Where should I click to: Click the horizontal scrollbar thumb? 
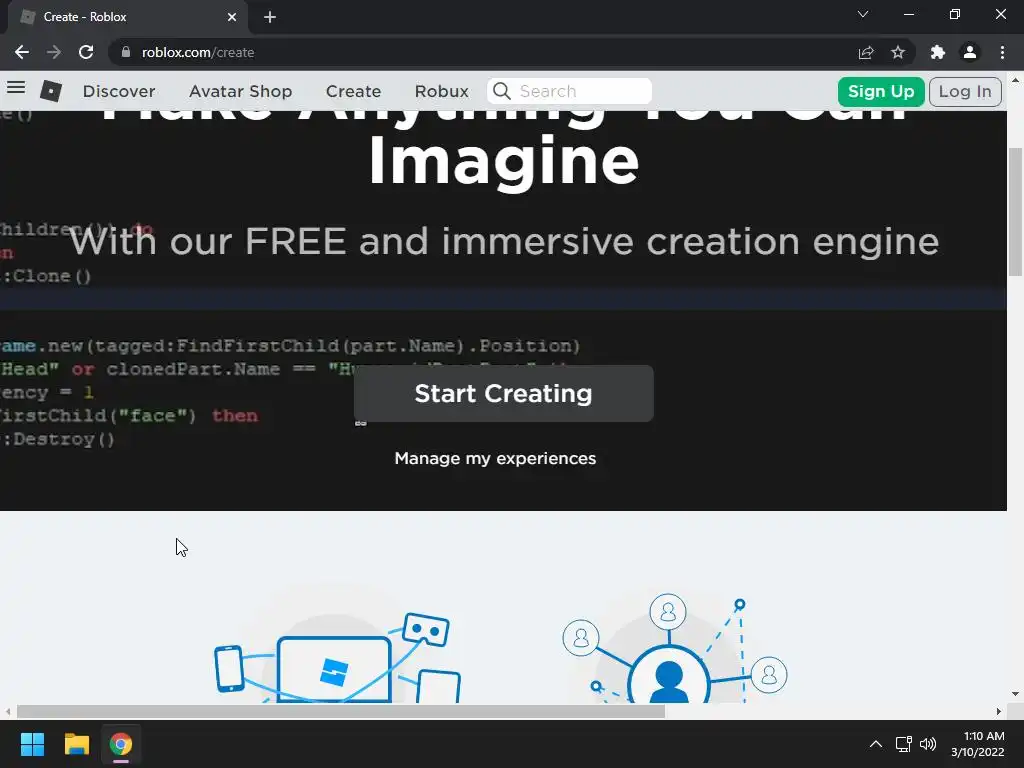pos(341,711)
